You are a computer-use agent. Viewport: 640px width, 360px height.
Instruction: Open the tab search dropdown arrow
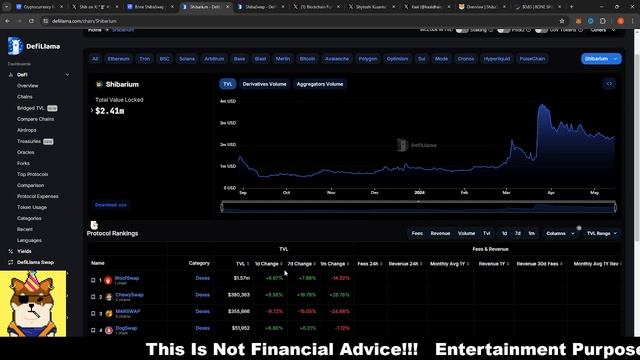(x=6, y=7)
